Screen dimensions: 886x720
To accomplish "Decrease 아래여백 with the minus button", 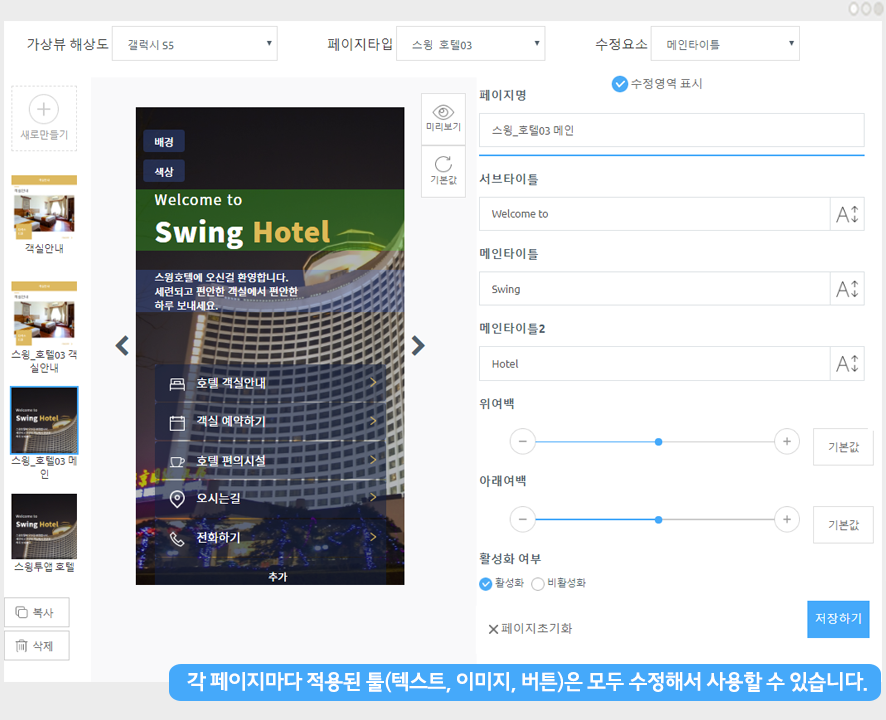I will coord(523,519).
